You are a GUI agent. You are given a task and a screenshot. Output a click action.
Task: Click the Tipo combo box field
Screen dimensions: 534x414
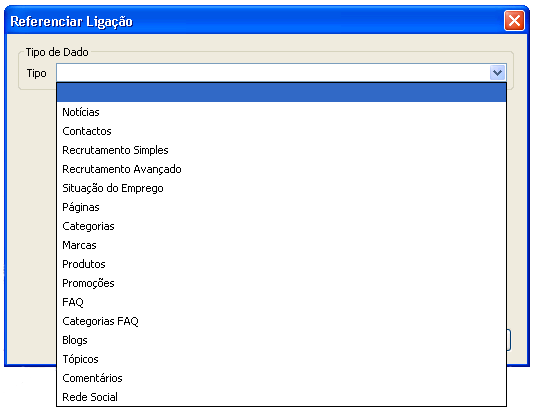273,73
